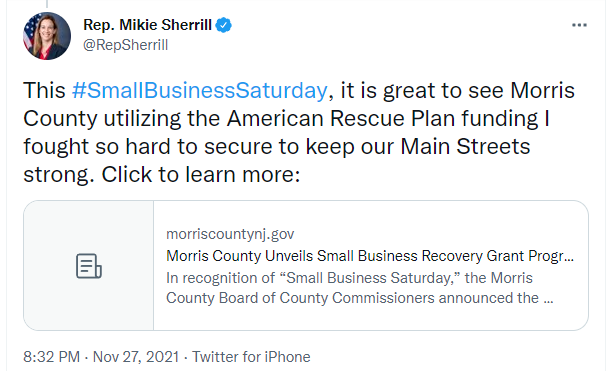The image size is (608, 371).
Task: Click the word 'fought' in the tweet
Action: 56,147
